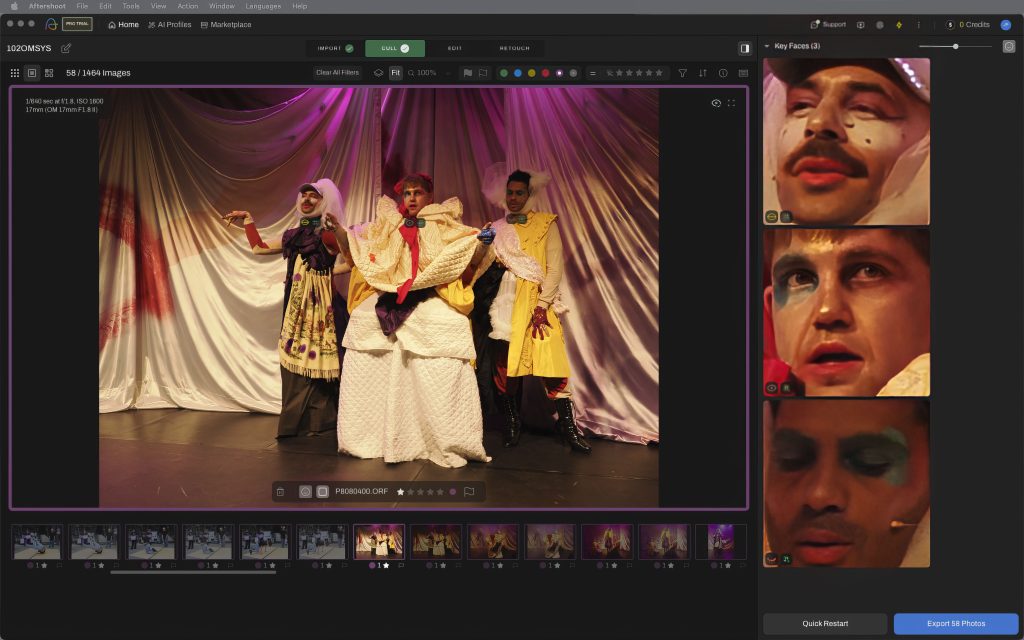This screenshot has height=640, width=1024.
Task: Toggle the preview eye icon on image
Action: coord(716,103)
